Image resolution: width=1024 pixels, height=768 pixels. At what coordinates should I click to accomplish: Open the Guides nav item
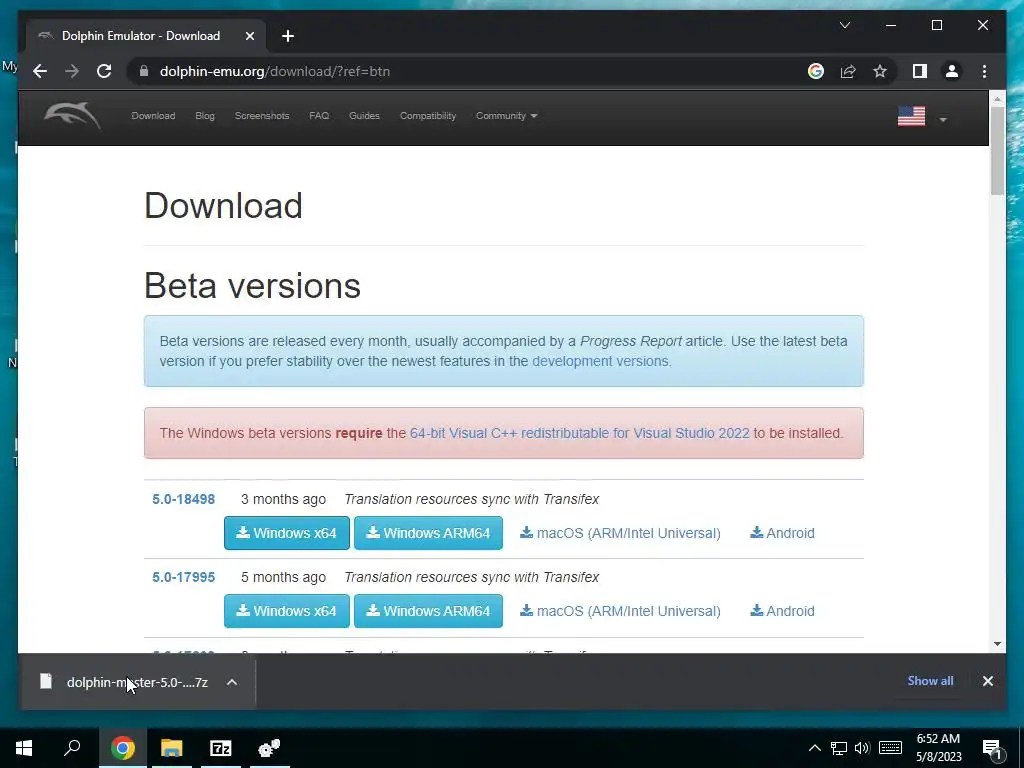coord(364,116)
